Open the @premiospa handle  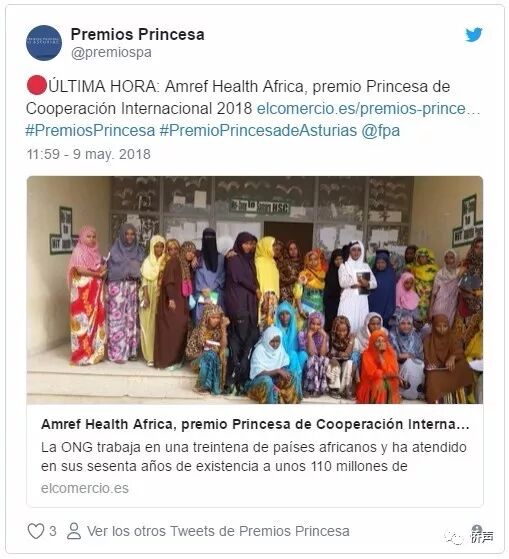tap(111, 52)
